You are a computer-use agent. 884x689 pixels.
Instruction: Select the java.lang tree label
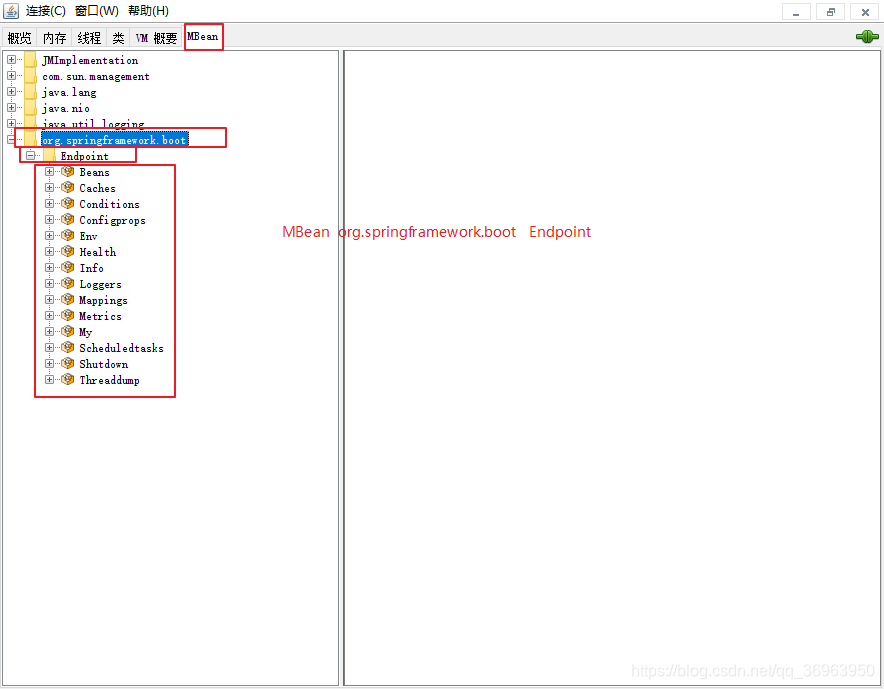(69, 92)
